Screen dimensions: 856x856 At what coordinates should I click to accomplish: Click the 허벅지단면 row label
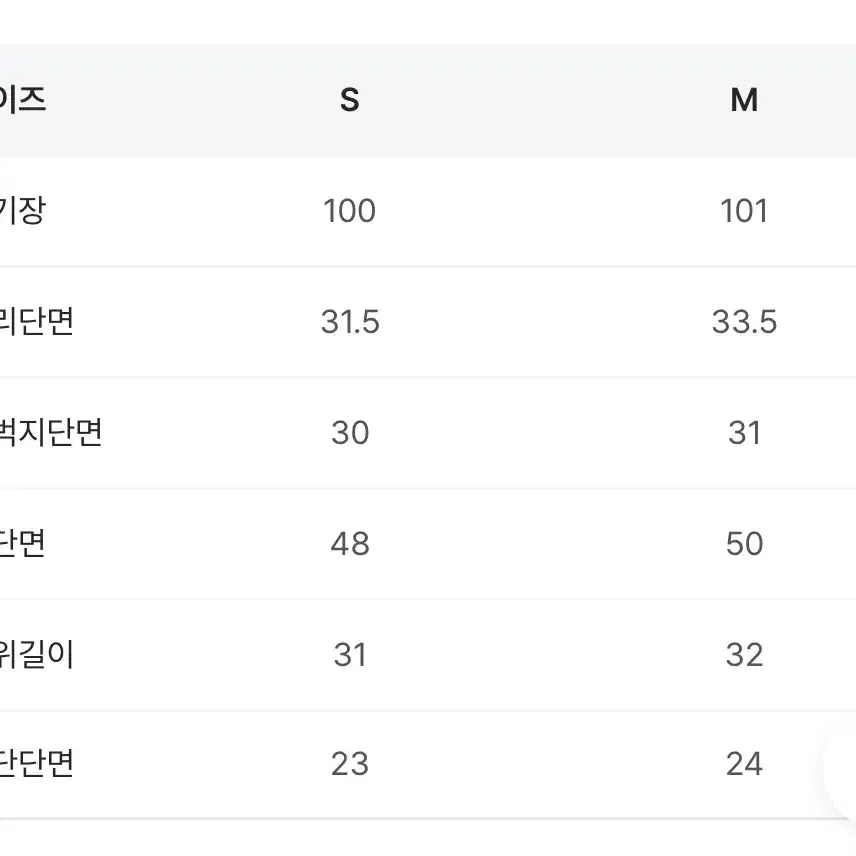tap(51, 433)
